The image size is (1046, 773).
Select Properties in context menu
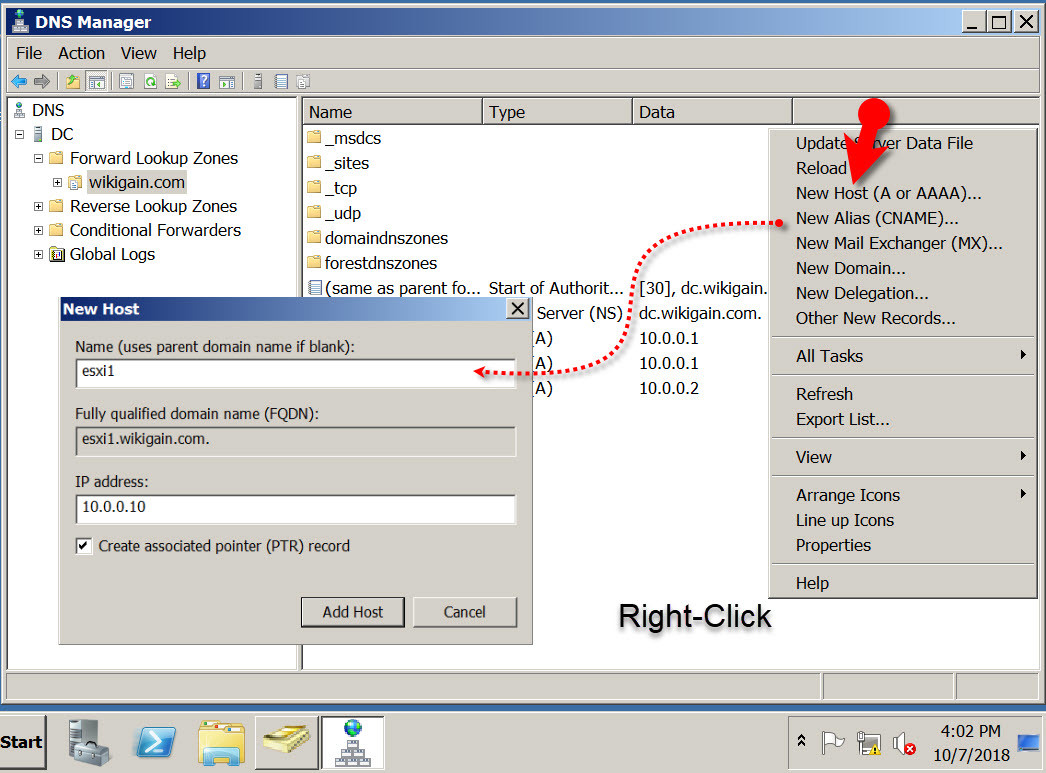coord(903,546)
